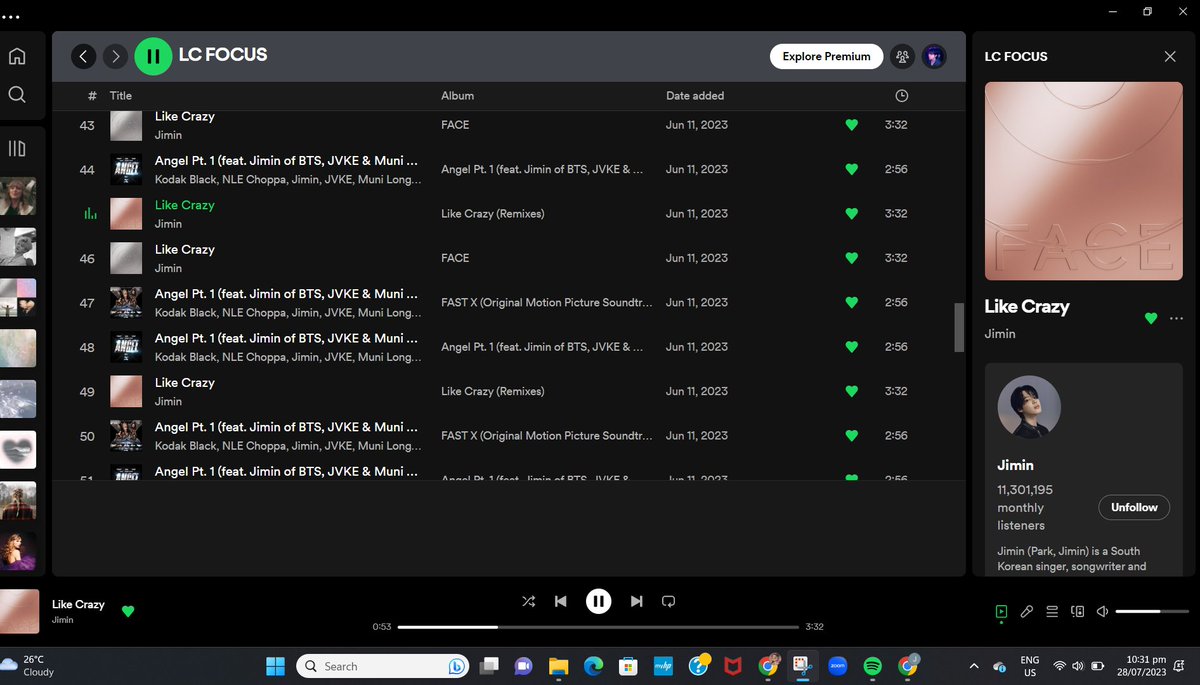
Task: Adjust the volume slider
Action: 1150,611
